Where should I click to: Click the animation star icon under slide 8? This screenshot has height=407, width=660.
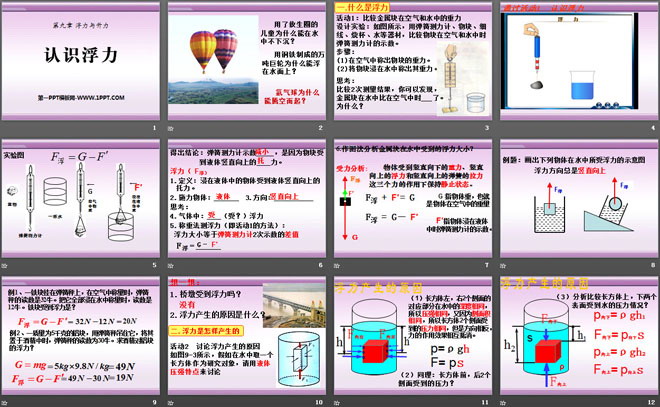coord(503,266)
